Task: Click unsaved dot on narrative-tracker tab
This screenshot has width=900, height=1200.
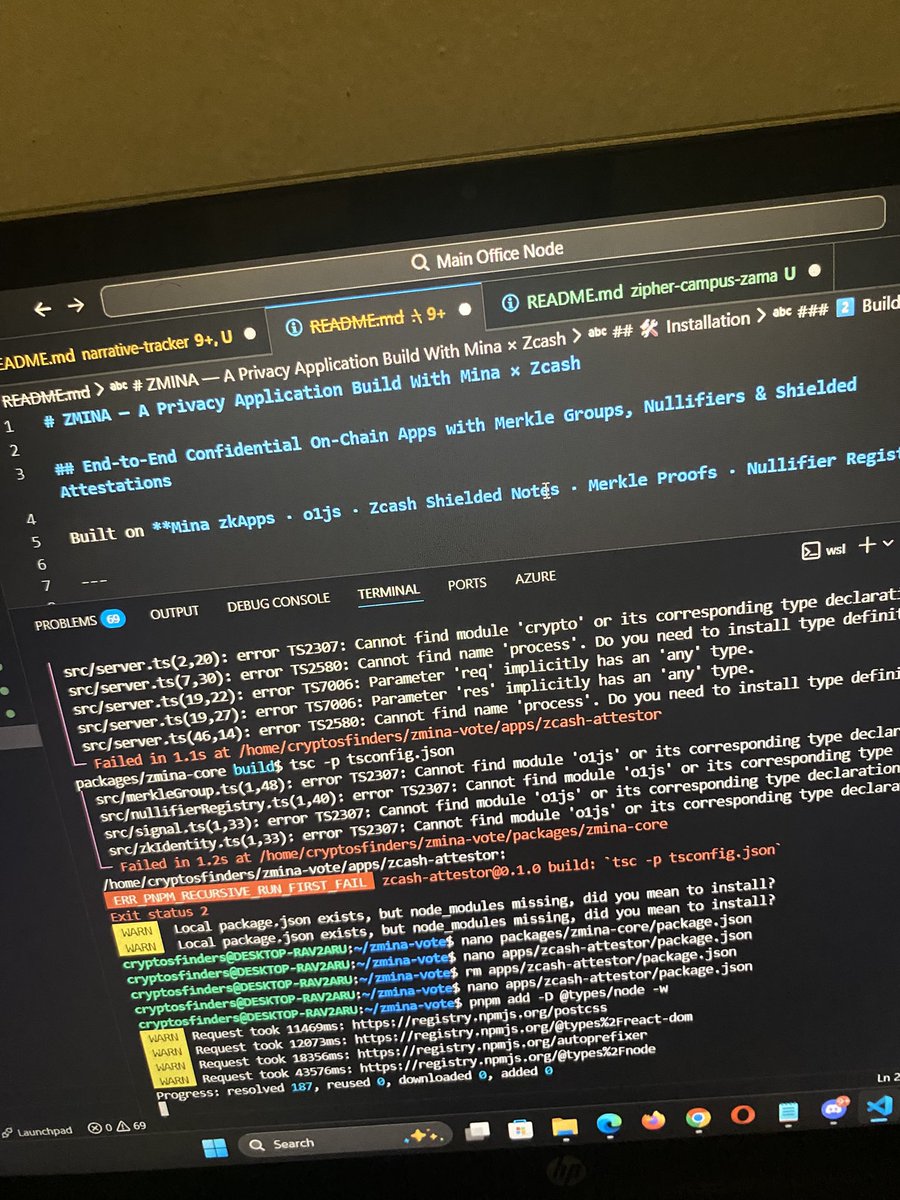Action: click(249, 334)
